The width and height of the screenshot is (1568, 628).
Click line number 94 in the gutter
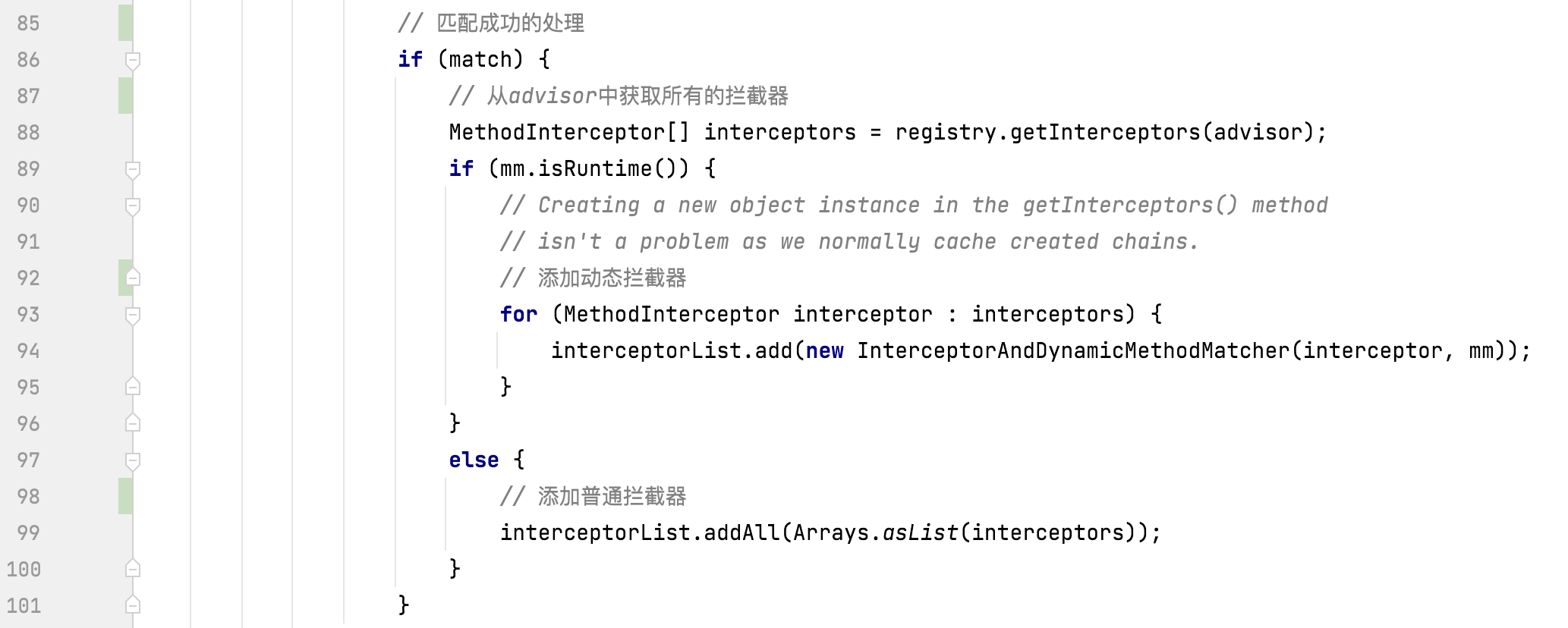[28, 351]
